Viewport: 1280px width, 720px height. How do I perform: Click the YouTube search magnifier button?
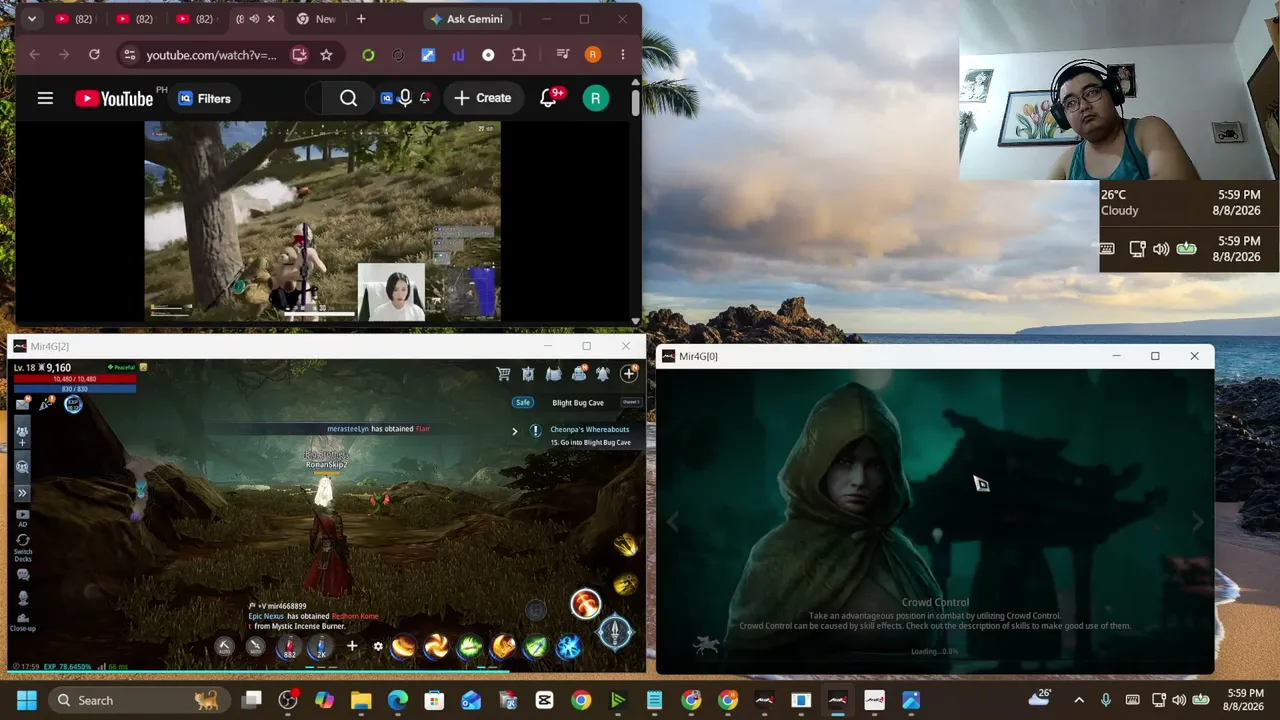coord(348,98)
